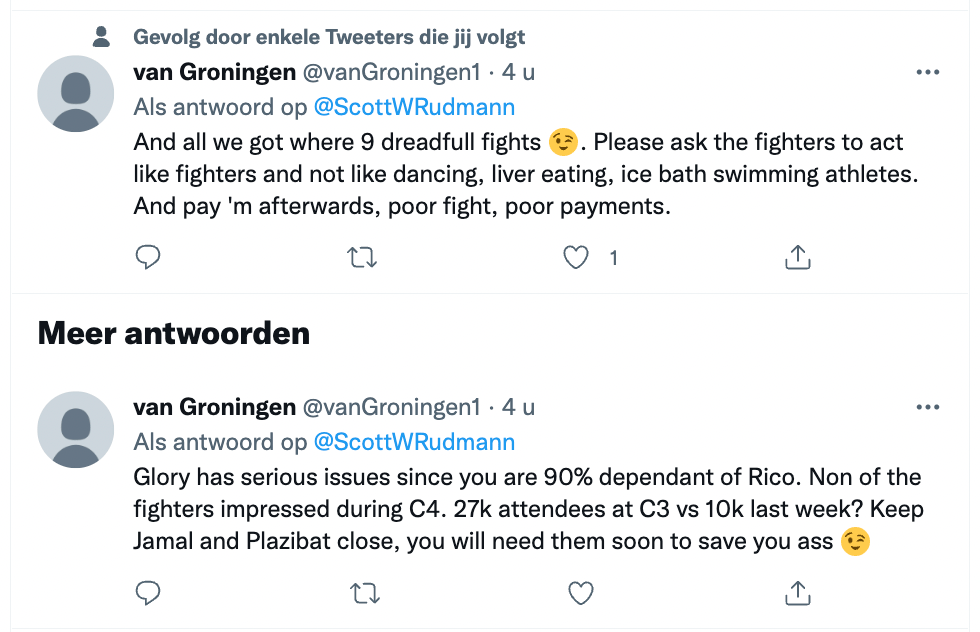Click 'Gevolgd door enkele Tweeters' label
This screenshot has height=632, width=980.
click(329, 37)
